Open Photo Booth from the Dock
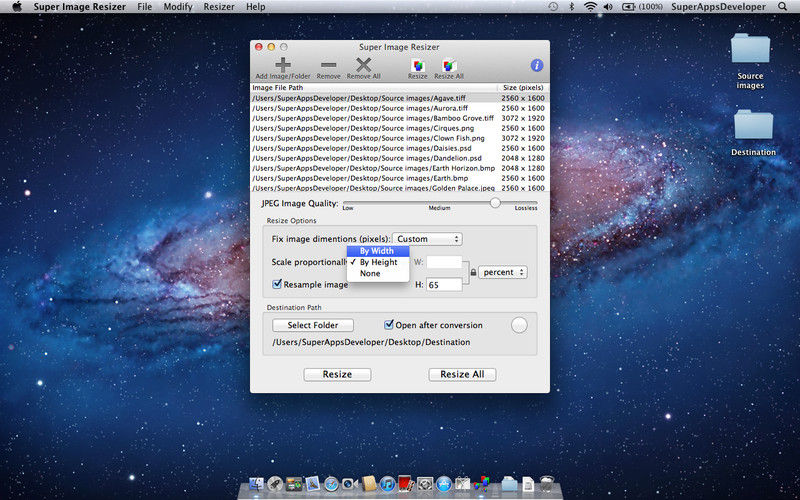 coord(407,484)
